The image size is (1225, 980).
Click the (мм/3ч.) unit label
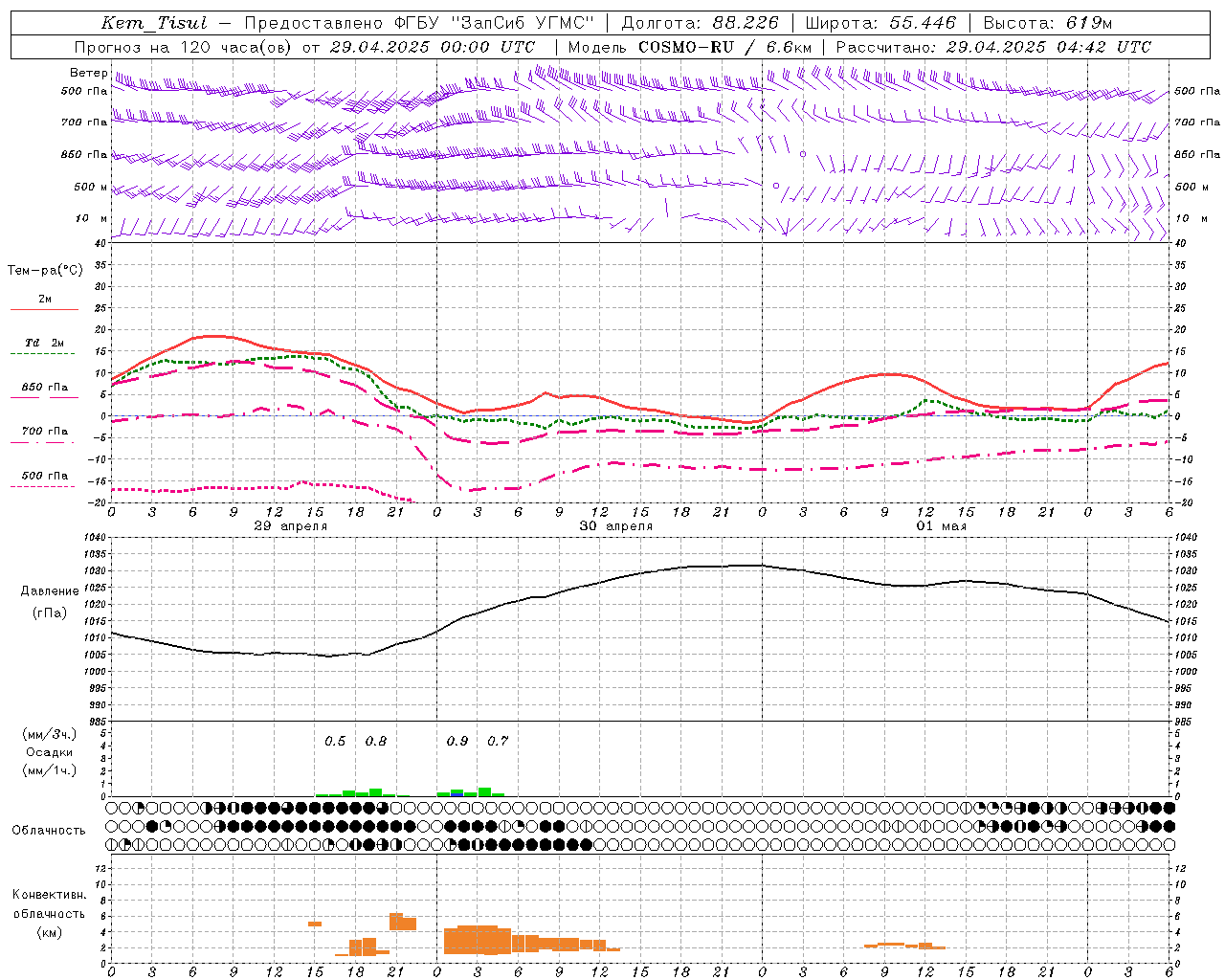tap(50, 734)
